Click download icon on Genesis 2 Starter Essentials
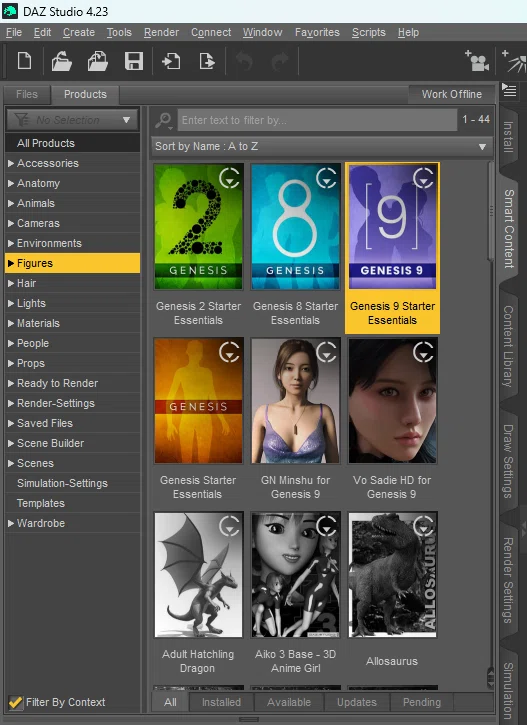Image resolution: width=527 pixels, height=725 pixels. 229,178
